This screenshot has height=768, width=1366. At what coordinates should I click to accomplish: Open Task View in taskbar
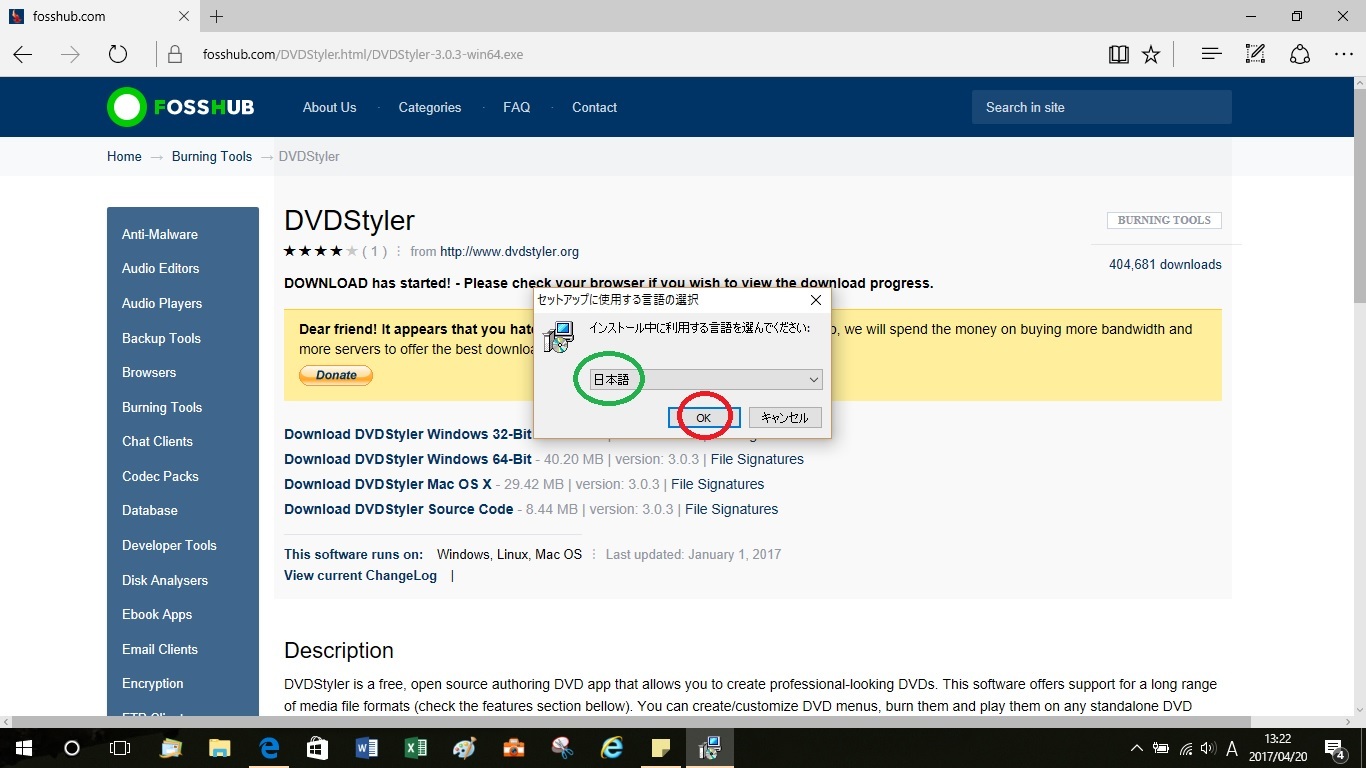tap(119, 748)
